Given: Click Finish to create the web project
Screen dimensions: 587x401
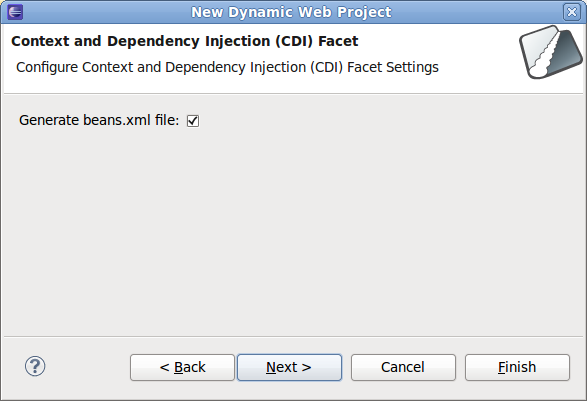Looking at the screenshot, I should point(517,367).
